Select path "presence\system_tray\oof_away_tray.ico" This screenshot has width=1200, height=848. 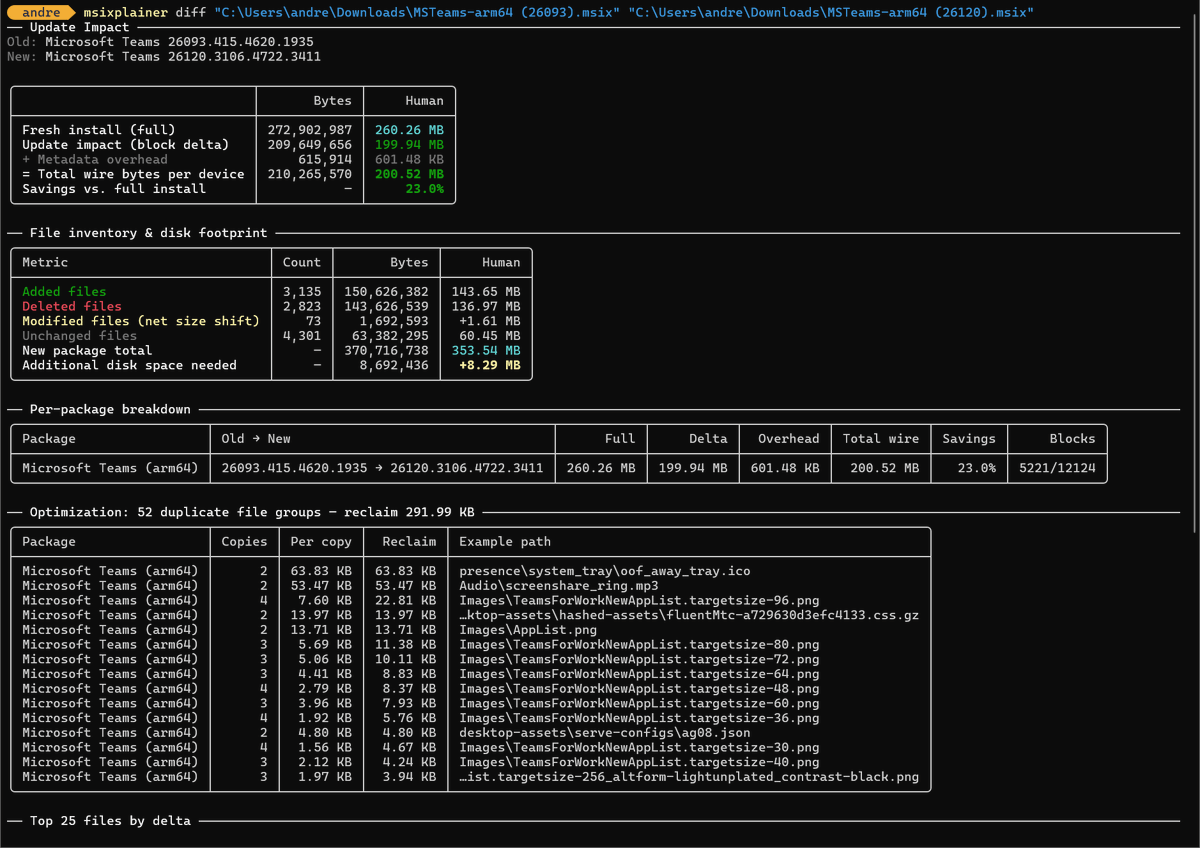(x=605, y=571)
